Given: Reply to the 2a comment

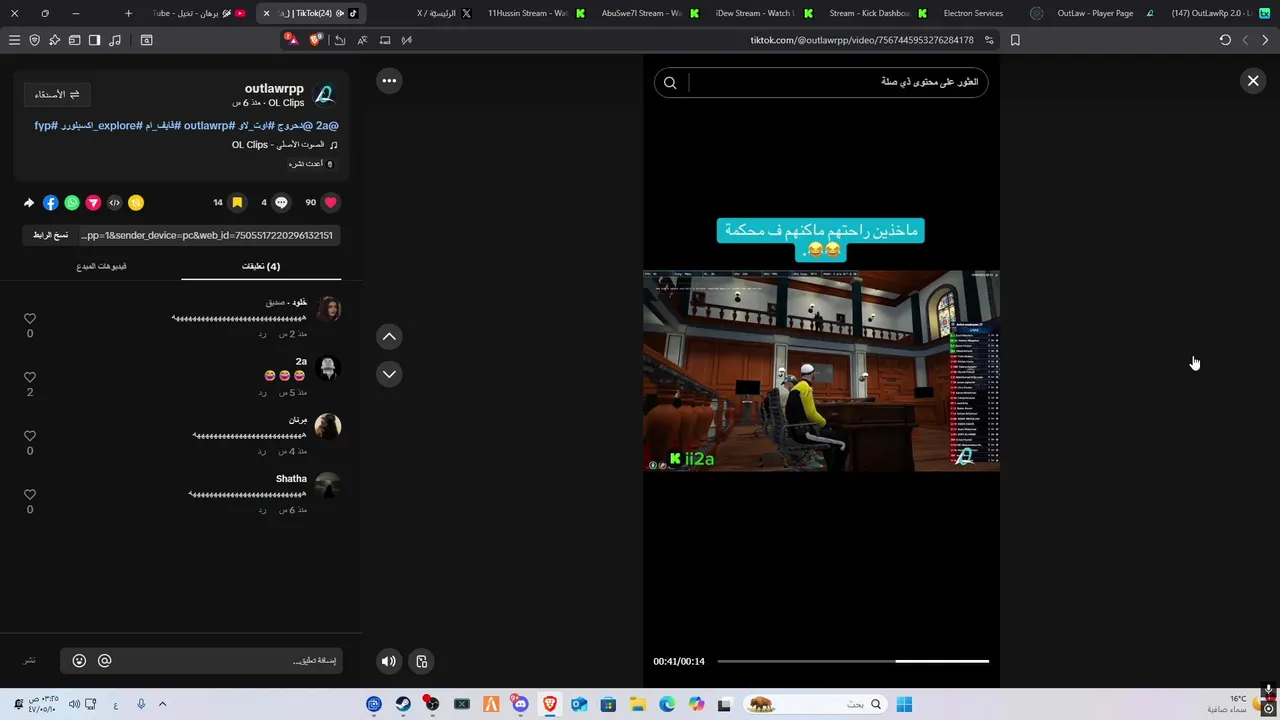Looking at the screenshot, I should coord(262,393).
